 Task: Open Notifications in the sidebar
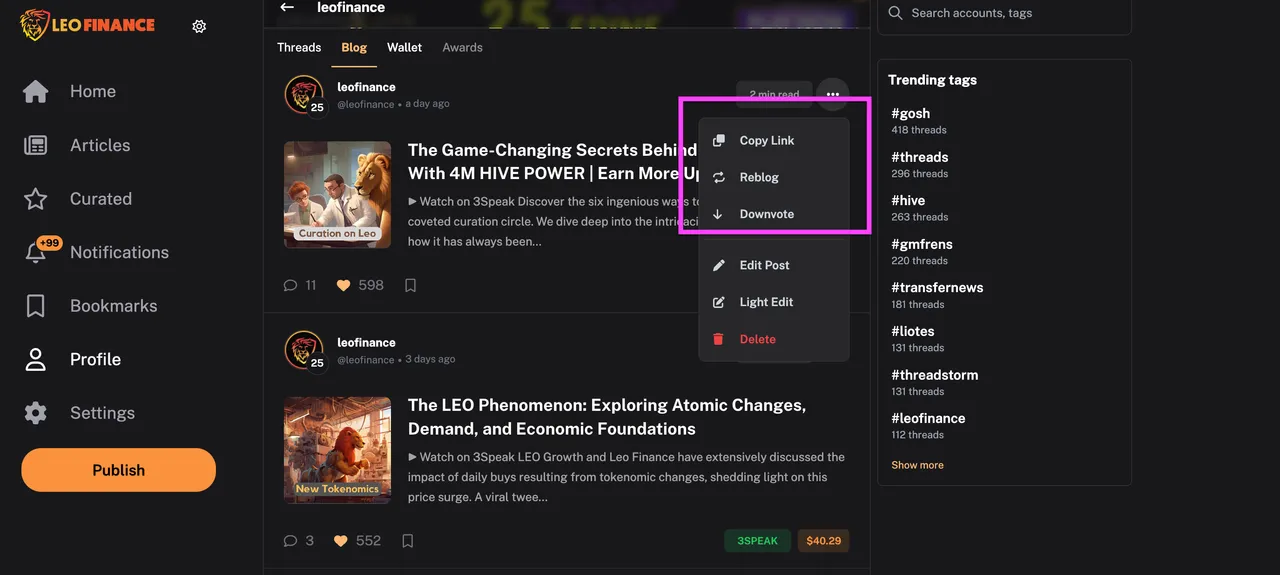tap(120, 252)
